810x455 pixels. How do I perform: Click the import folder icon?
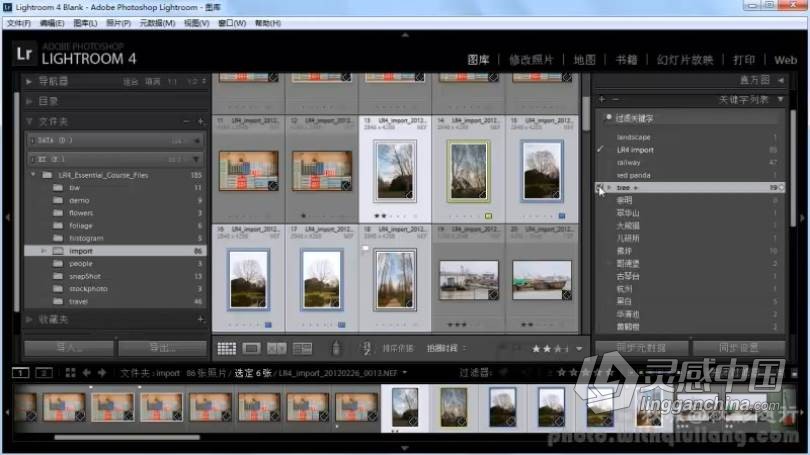pos(58,251)
